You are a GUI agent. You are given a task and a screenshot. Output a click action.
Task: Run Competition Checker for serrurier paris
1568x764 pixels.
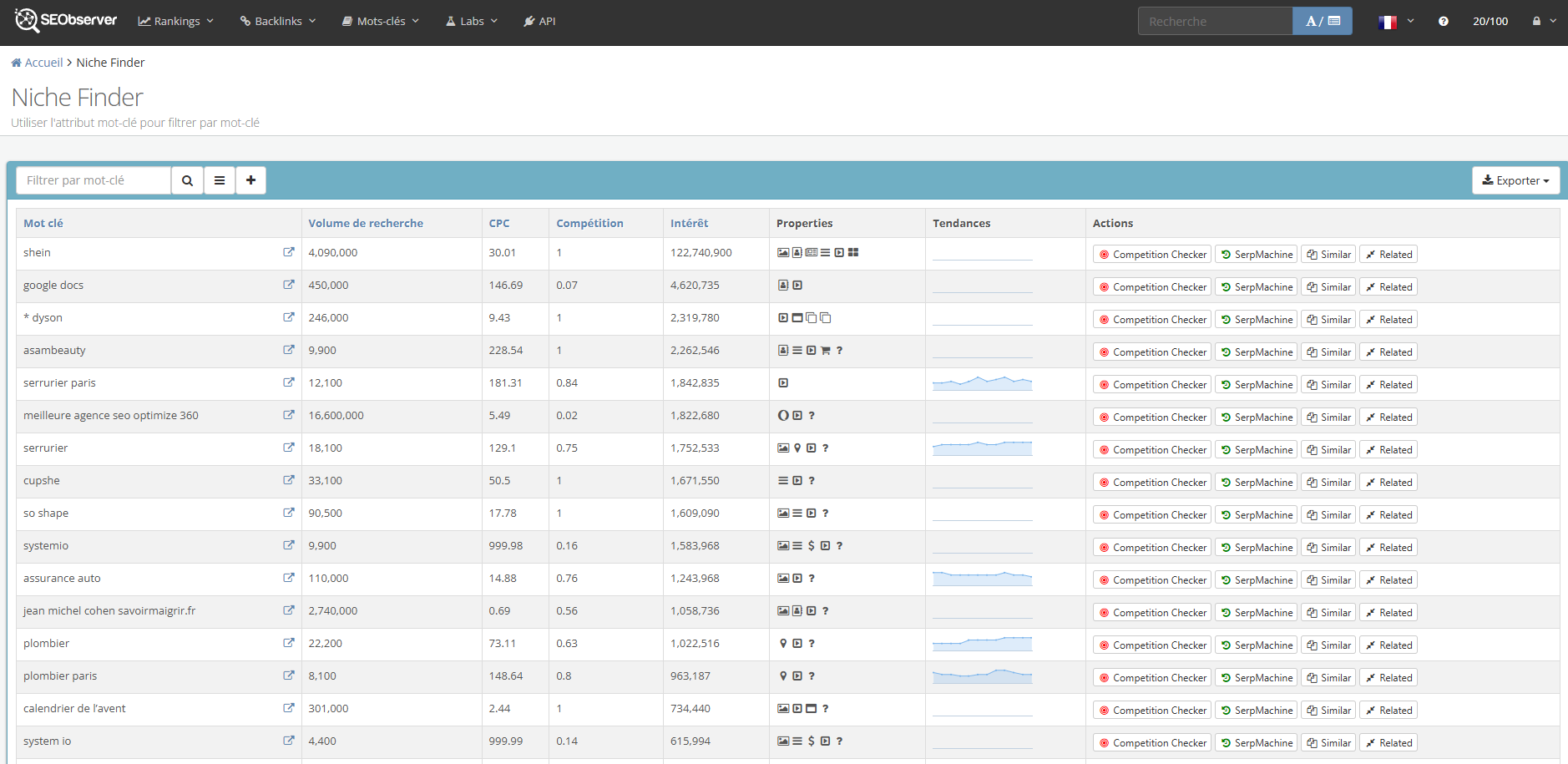[1151, 385]
